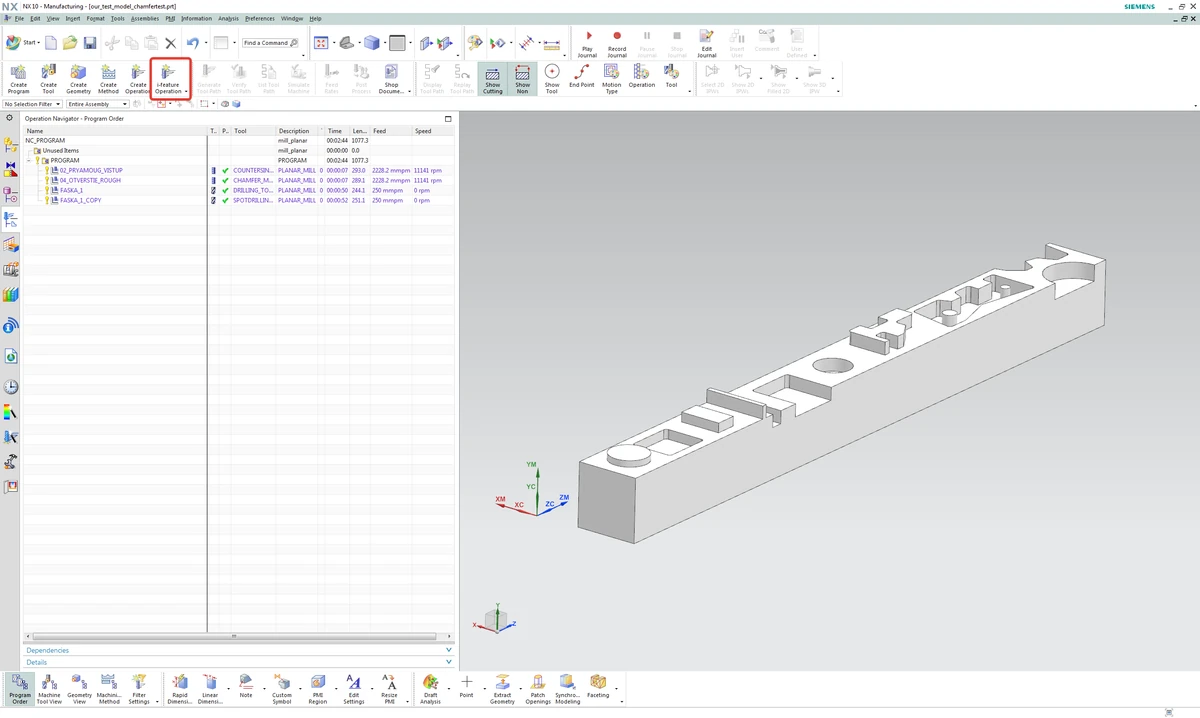This screenshot has height=718, width=1200.
Task: Open the Entire Assembly scope dropdown
Action: point(98,104)
